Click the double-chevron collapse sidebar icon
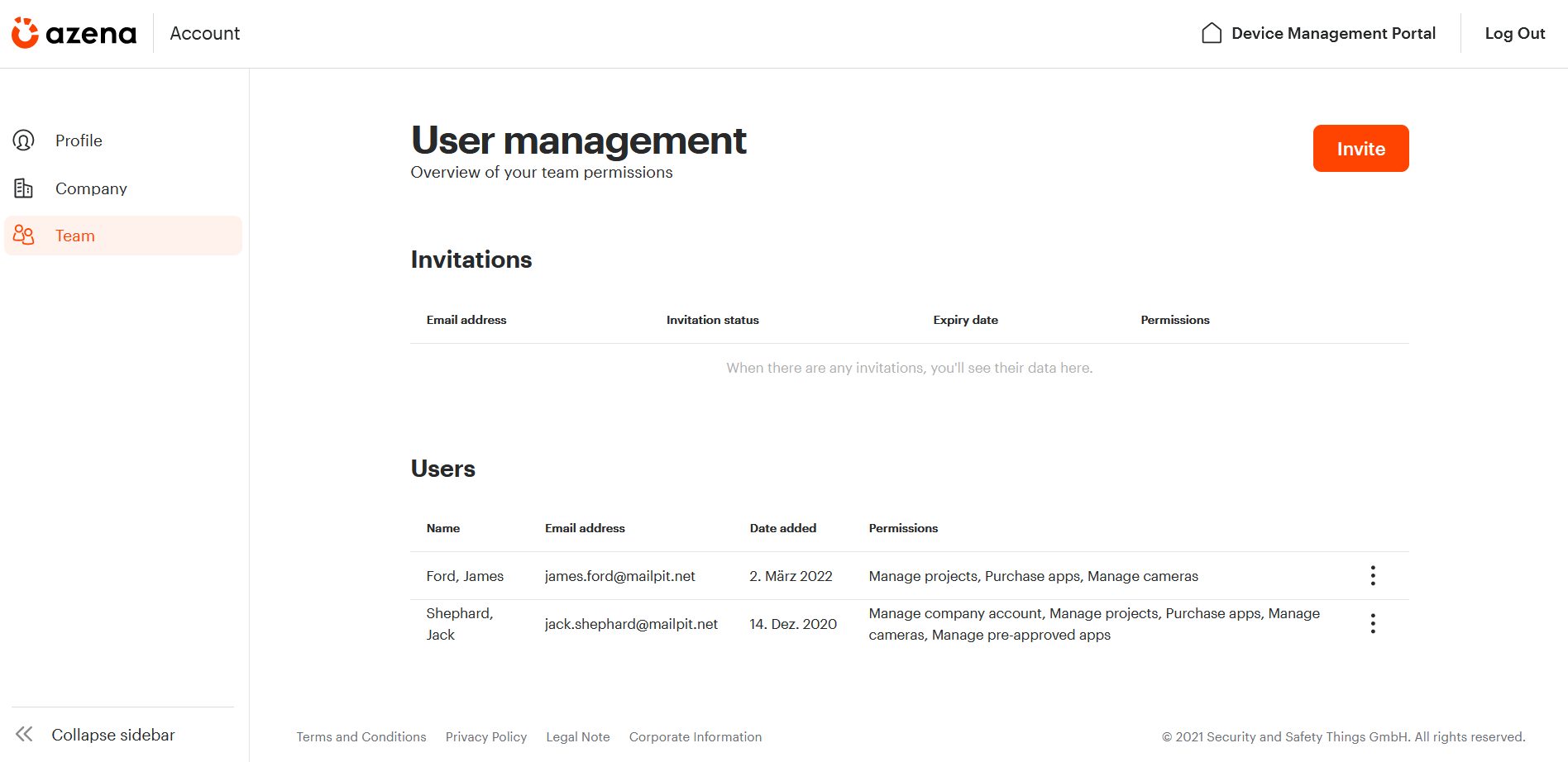 (25, 734)
